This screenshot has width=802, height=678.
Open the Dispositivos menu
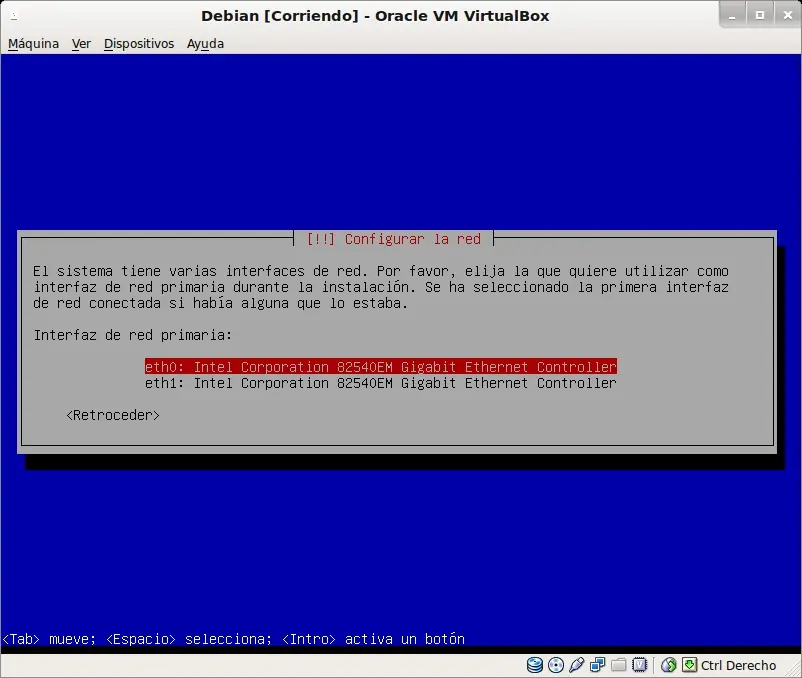coord(139,44)
